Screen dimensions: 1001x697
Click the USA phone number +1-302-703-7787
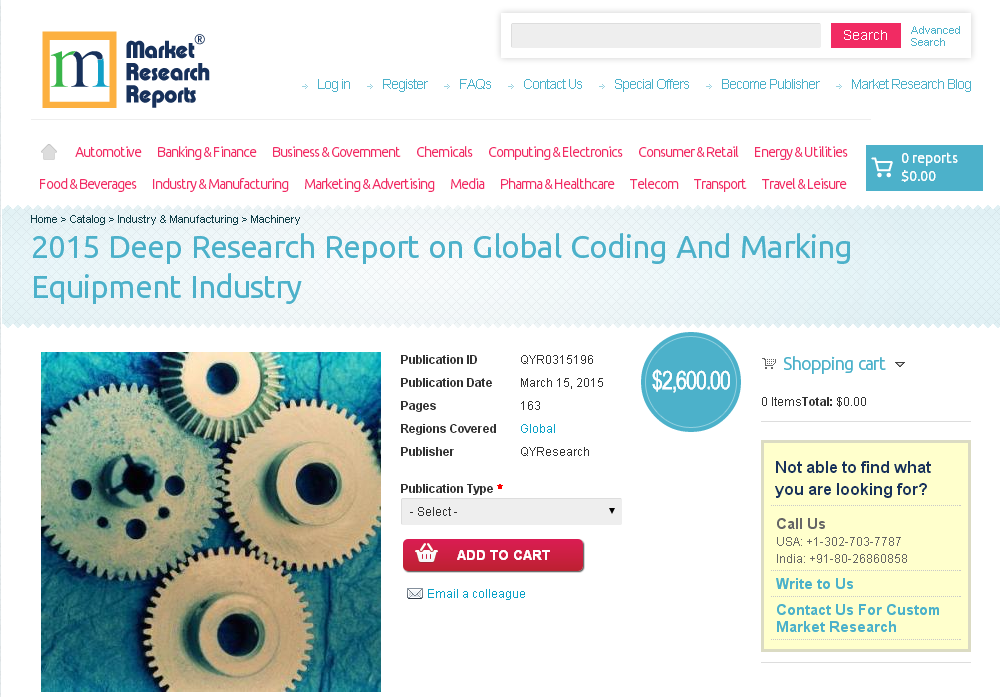(854, 542)
